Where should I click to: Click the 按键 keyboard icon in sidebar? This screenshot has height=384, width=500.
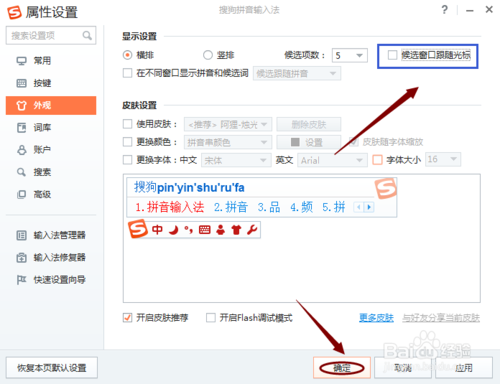tap(21, 83)
